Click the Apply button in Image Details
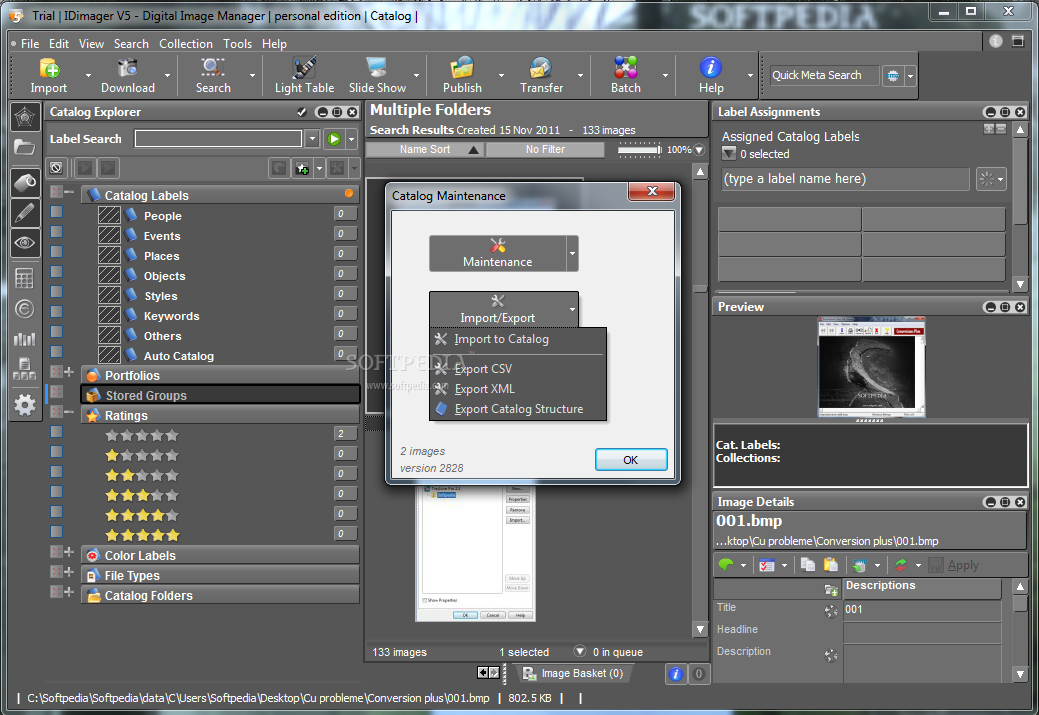The height and width of the screenshot is (715, 1039). tap(954, 565)
